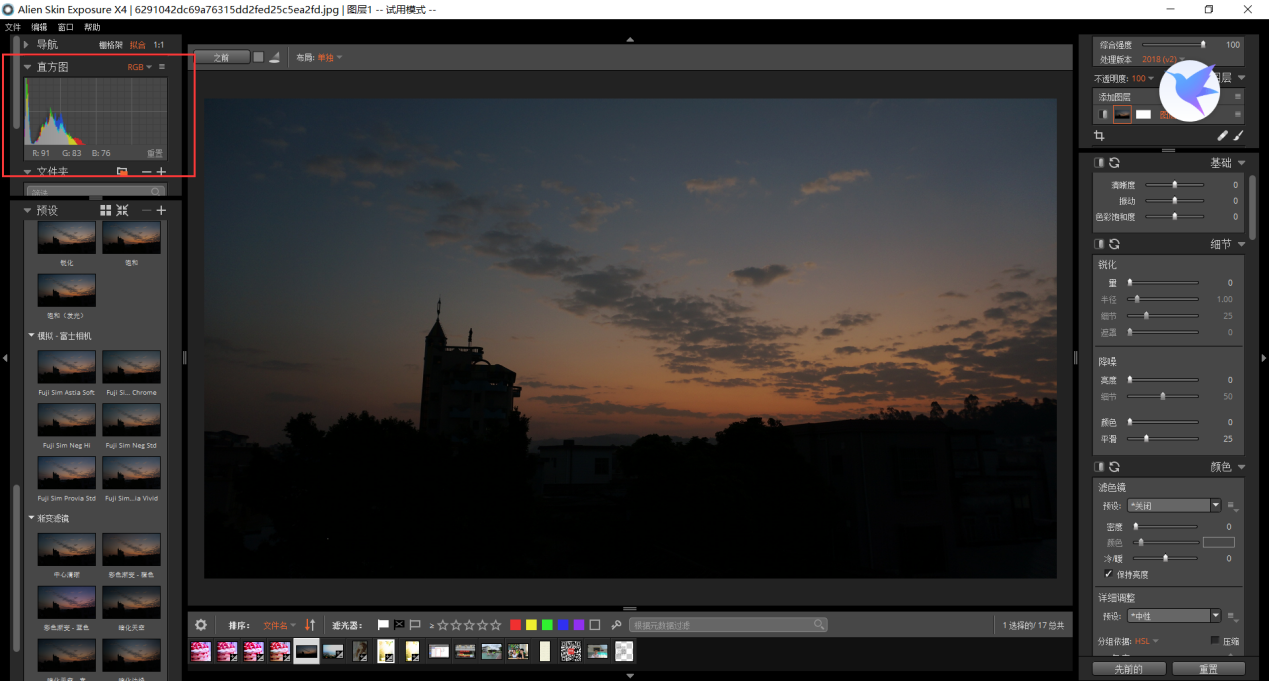Open the filmstrip settings gear icon
The width and height of the screenshot is (1269, 681).
pos(201,625)
